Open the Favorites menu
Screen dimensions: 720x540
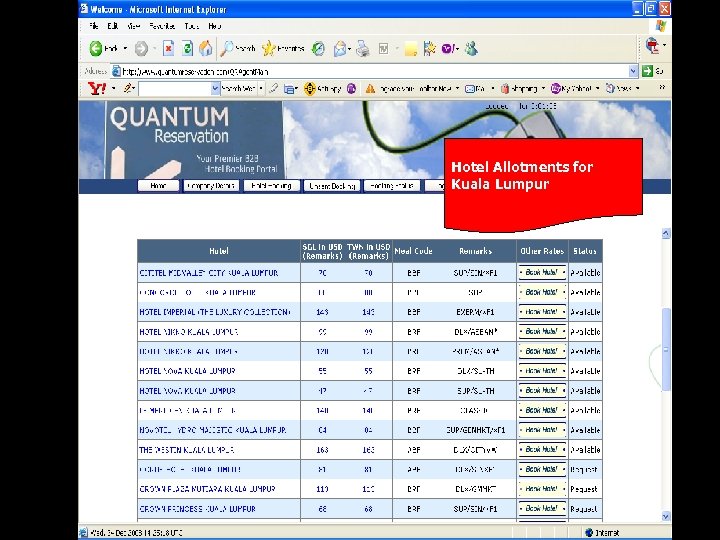163,26
